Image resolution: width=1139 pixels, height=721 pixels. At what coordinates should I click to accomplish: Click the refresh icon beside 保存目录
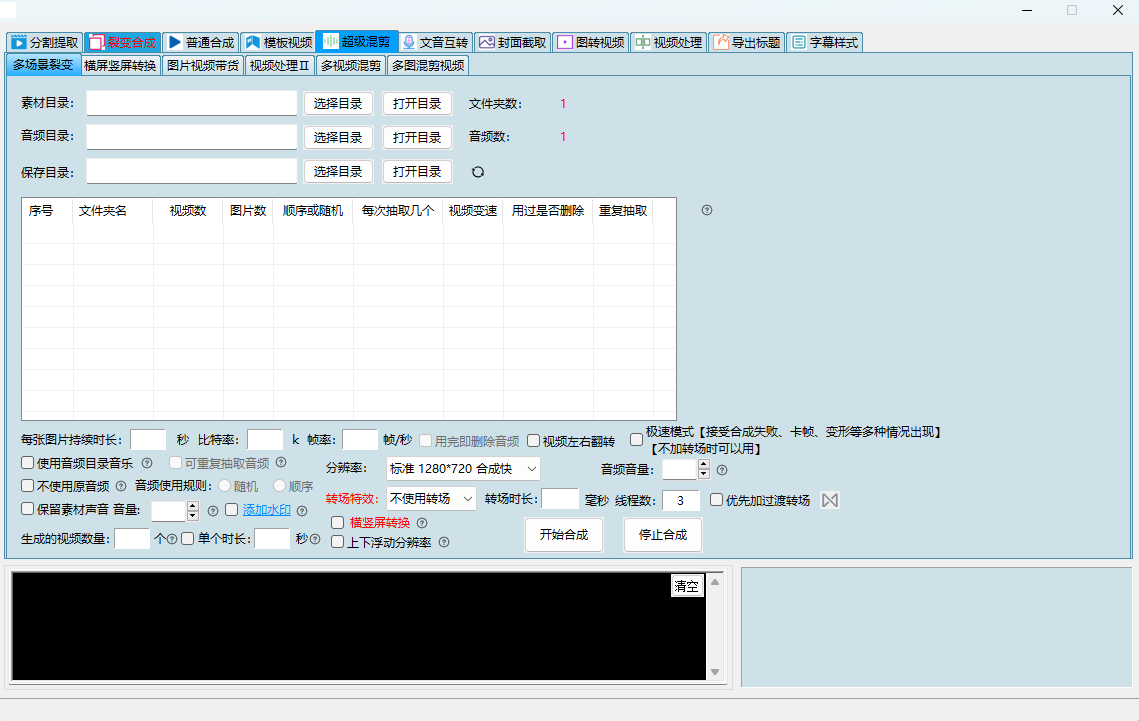point(478,172)
